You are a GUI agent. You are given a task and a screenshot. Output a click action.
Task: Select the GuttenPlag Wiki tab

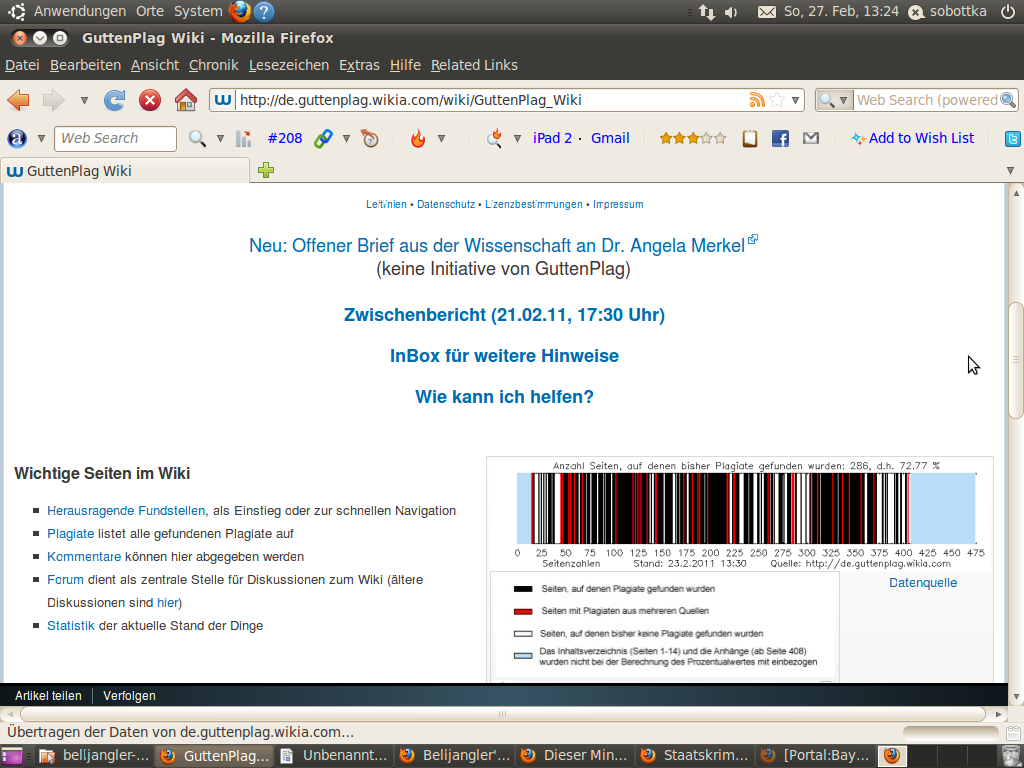(x=124, y=171)
